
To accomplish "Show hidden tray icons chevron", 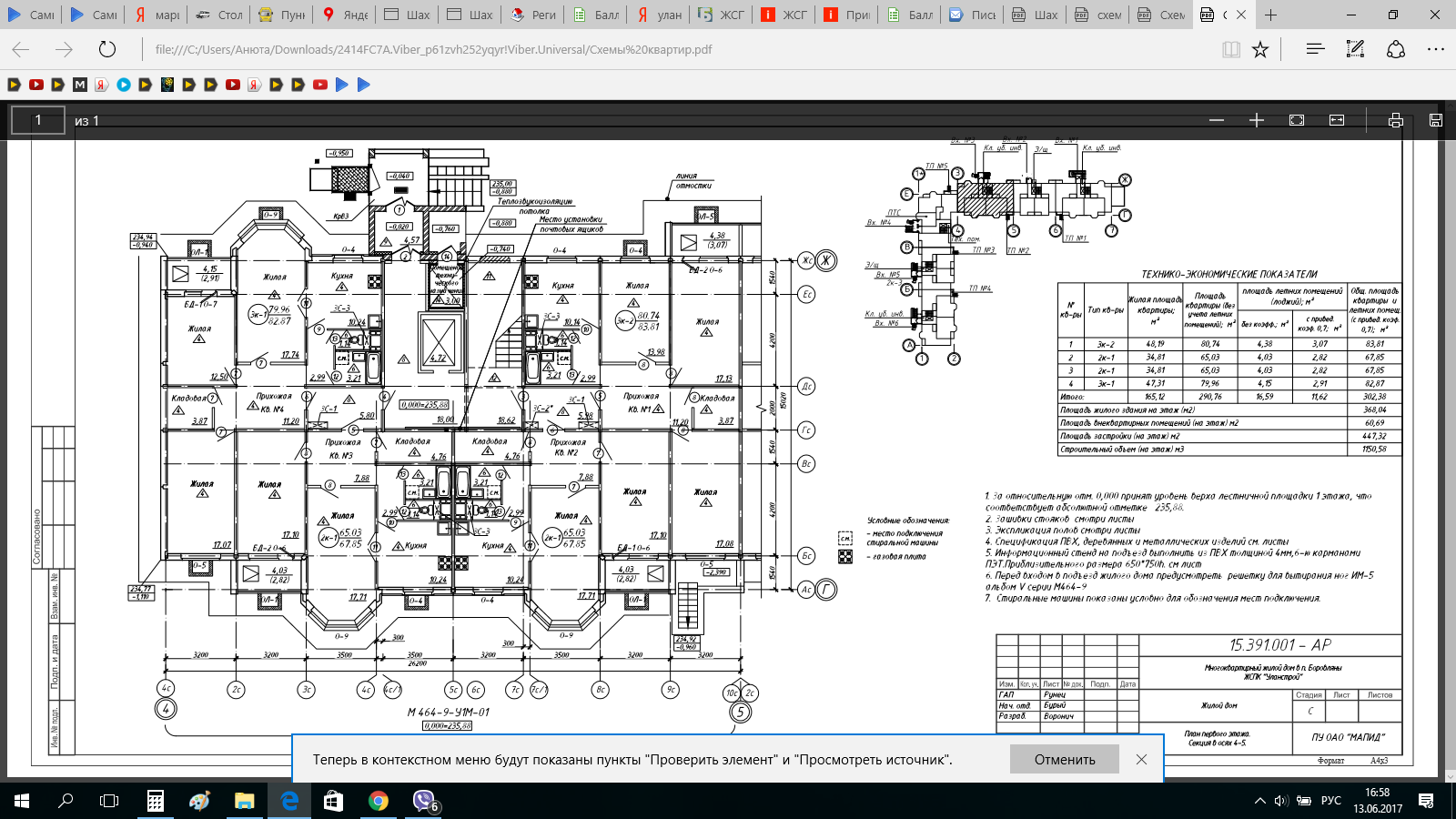I will [1259, 801].
